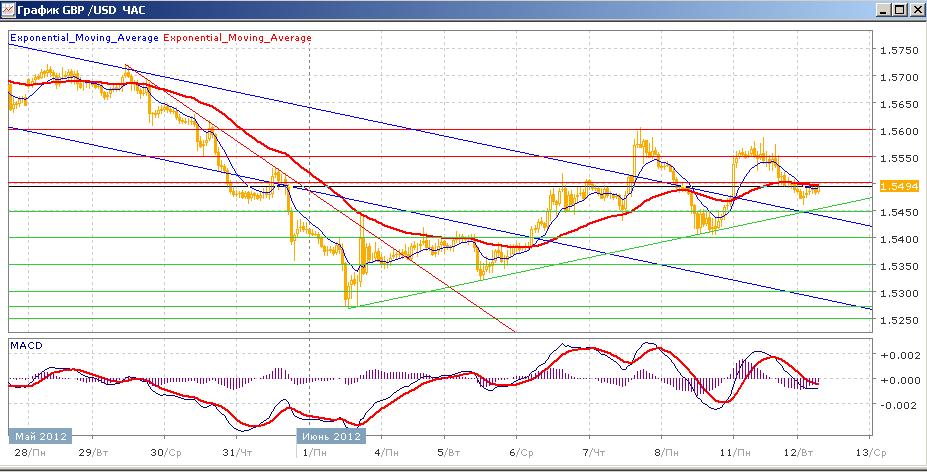The image size is (927, 472).
Task: Click the chart icon in the title bar
Action: pos(8,9)
